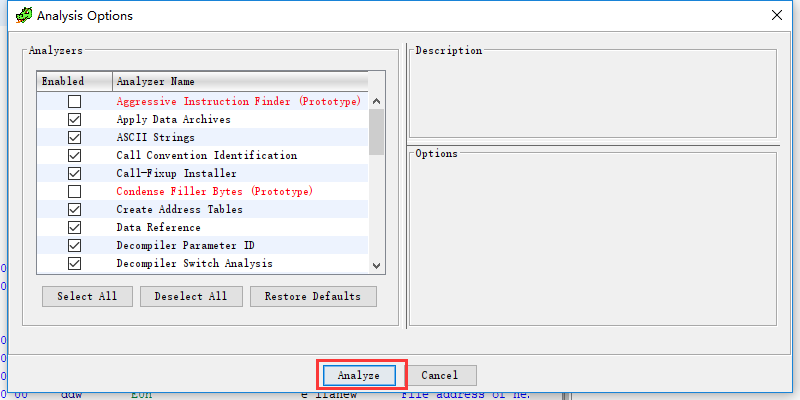Disable the Apply Data Archives analyzer
Screen dimensions: 800x400
click(74, 120)
